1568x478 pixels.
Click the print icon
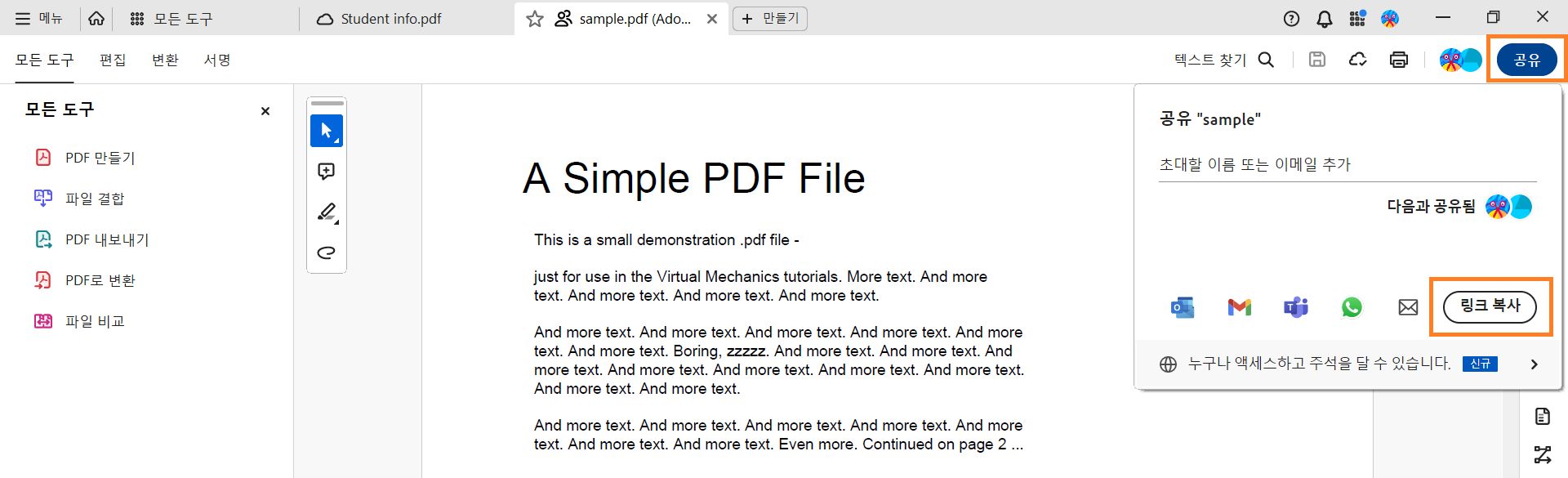pyautogui.click(x=1399, y=60)
